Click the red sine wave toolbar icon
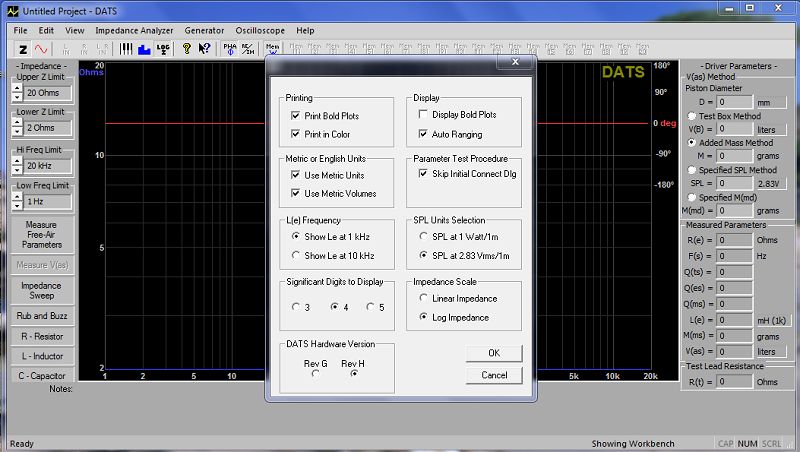 (41, 49)
